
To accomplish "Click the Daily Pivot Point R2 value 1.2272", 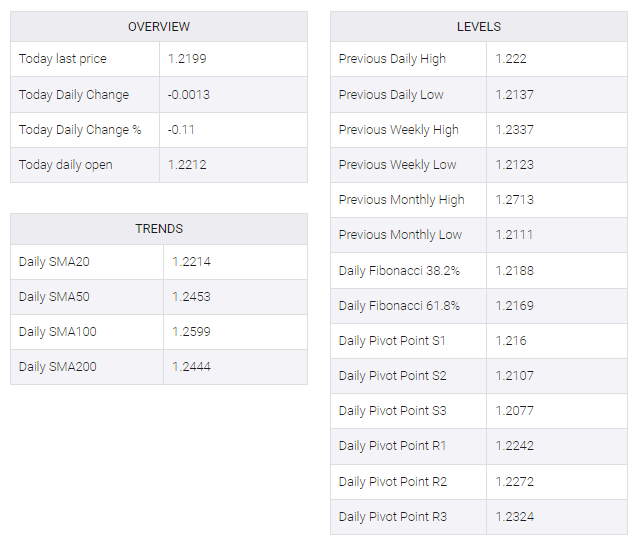I will coord(514,482).
